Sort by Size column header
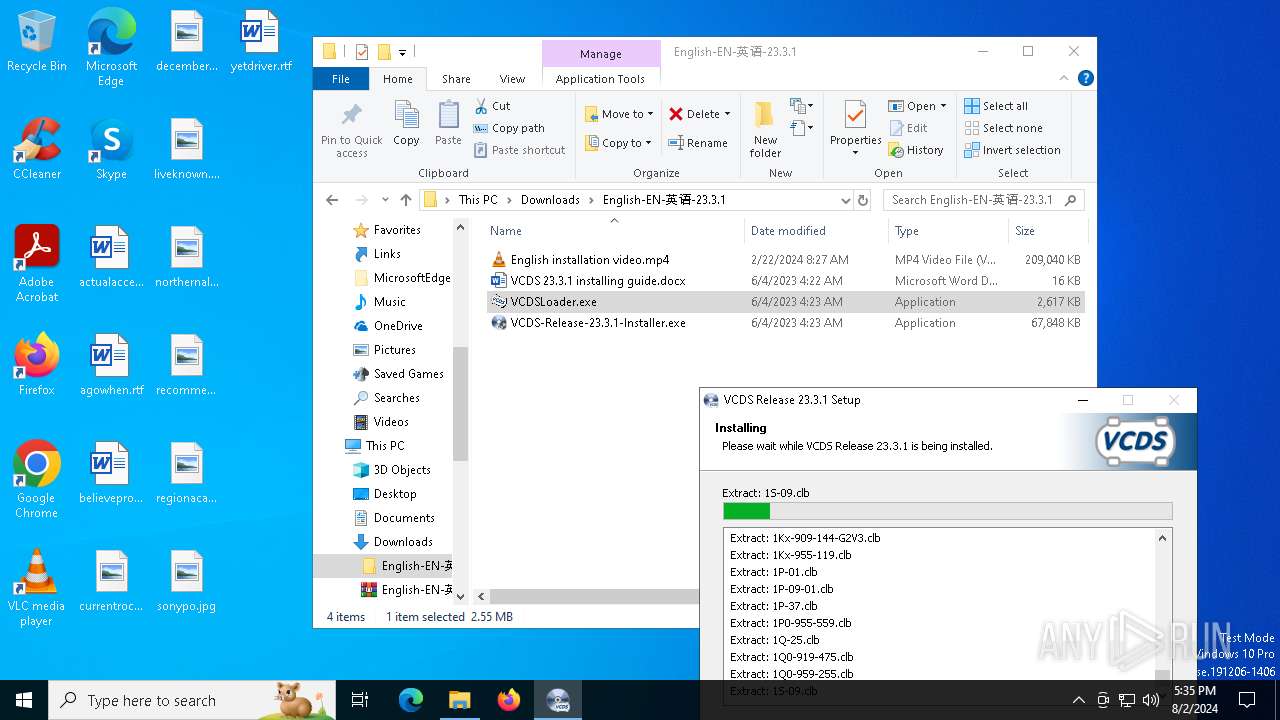Screen dimensions: 1280x720 [1047, 231]
